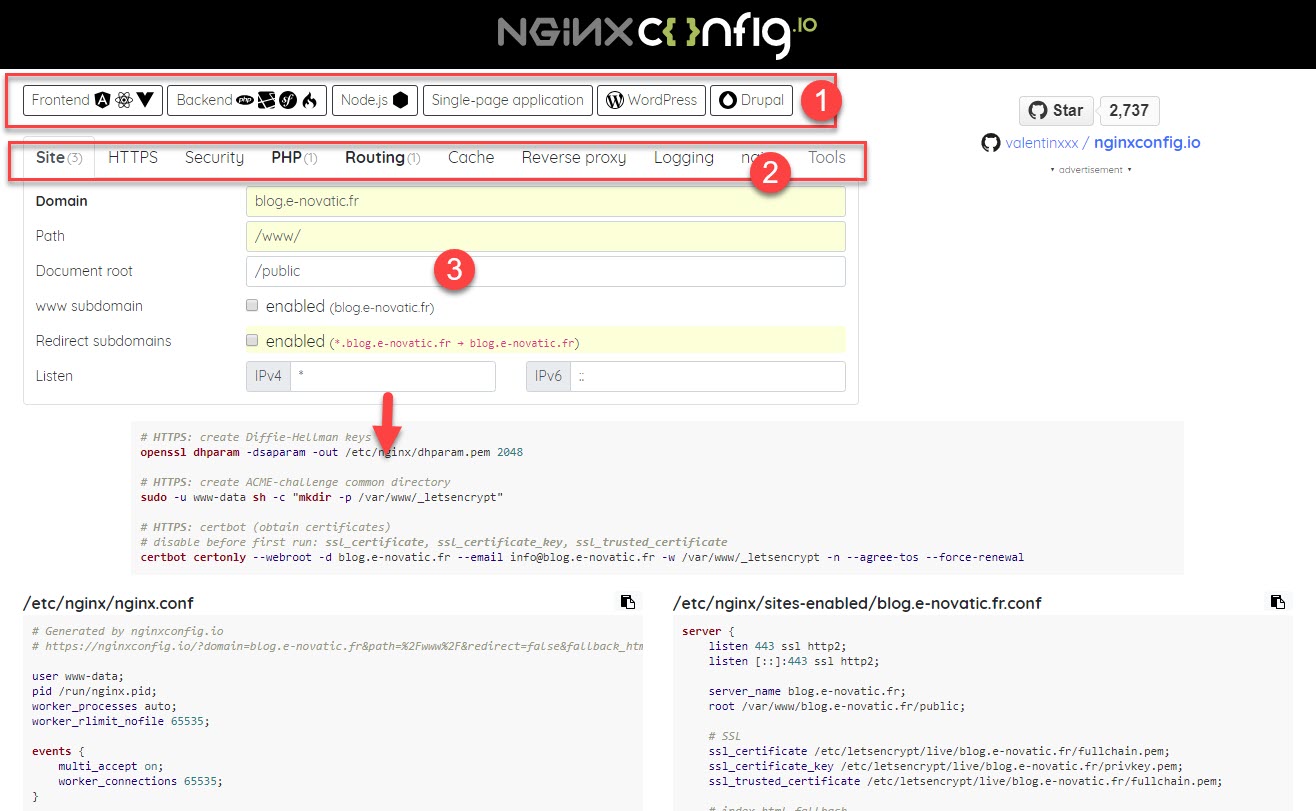Select the Drupal preset
Viewport: 1316px width, 811px height.
tap(752, 100)
